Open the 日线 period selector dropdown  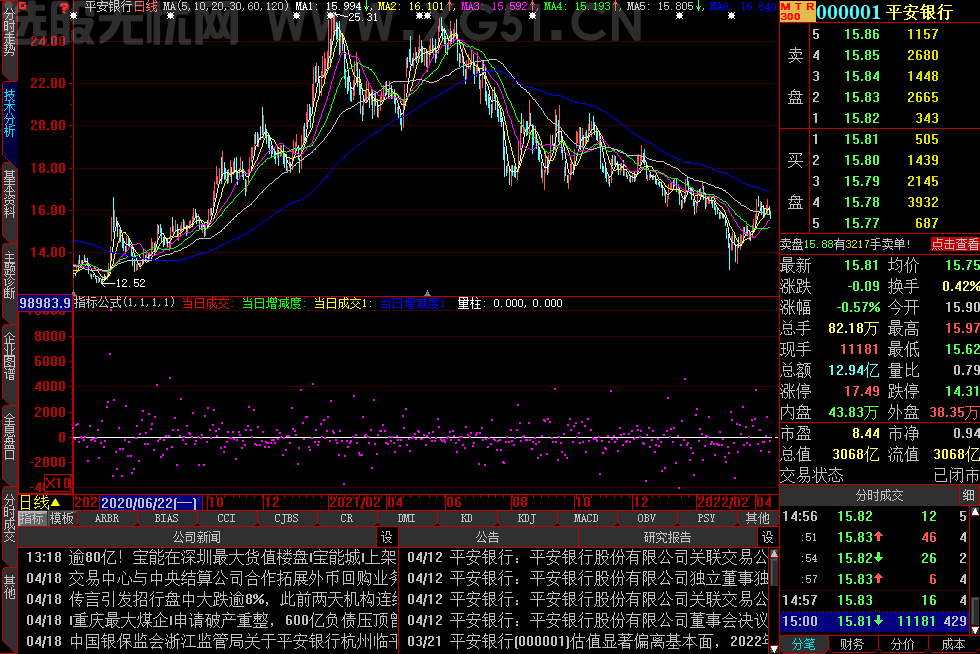point(40,503)
